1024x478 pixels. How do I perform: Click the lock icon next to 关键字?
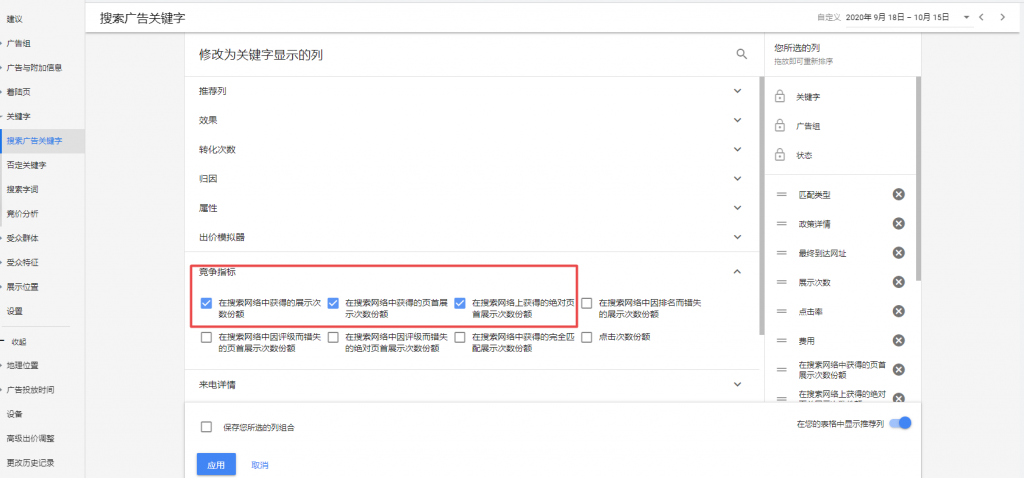[779, 97]
